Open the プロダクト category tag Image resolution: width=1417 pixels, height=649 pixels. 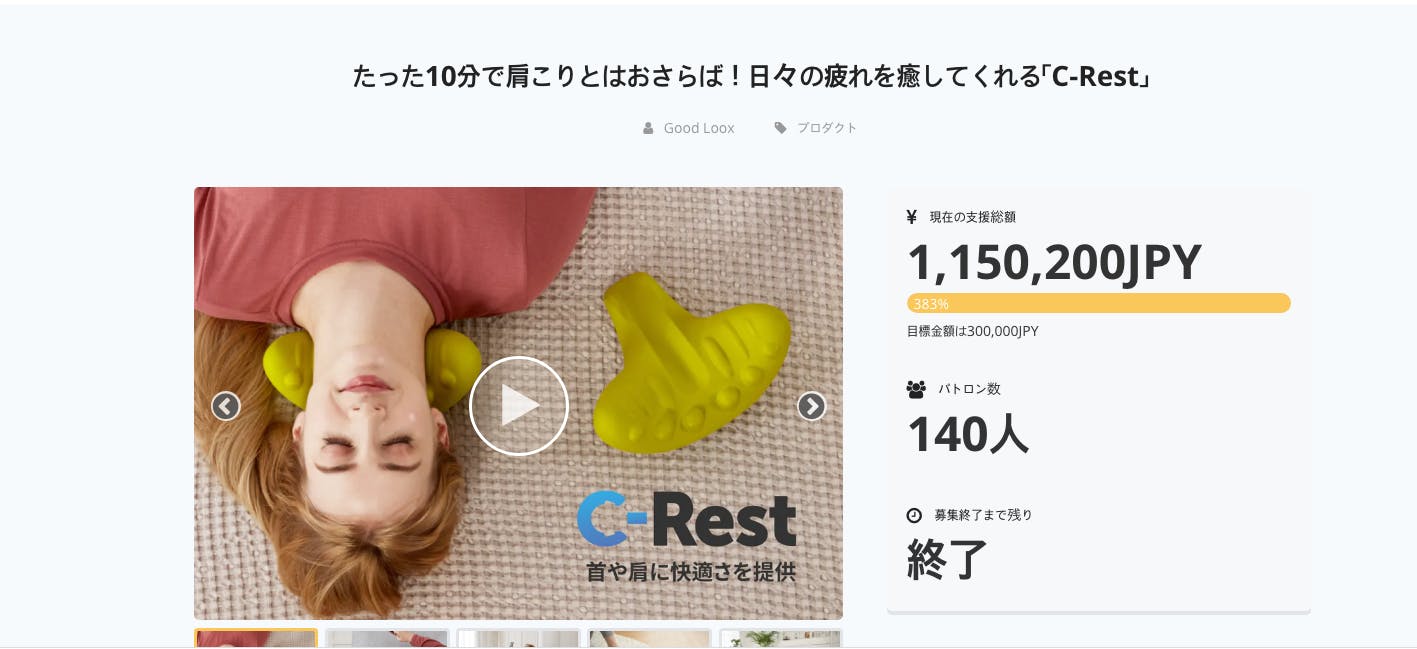point(827,128)
